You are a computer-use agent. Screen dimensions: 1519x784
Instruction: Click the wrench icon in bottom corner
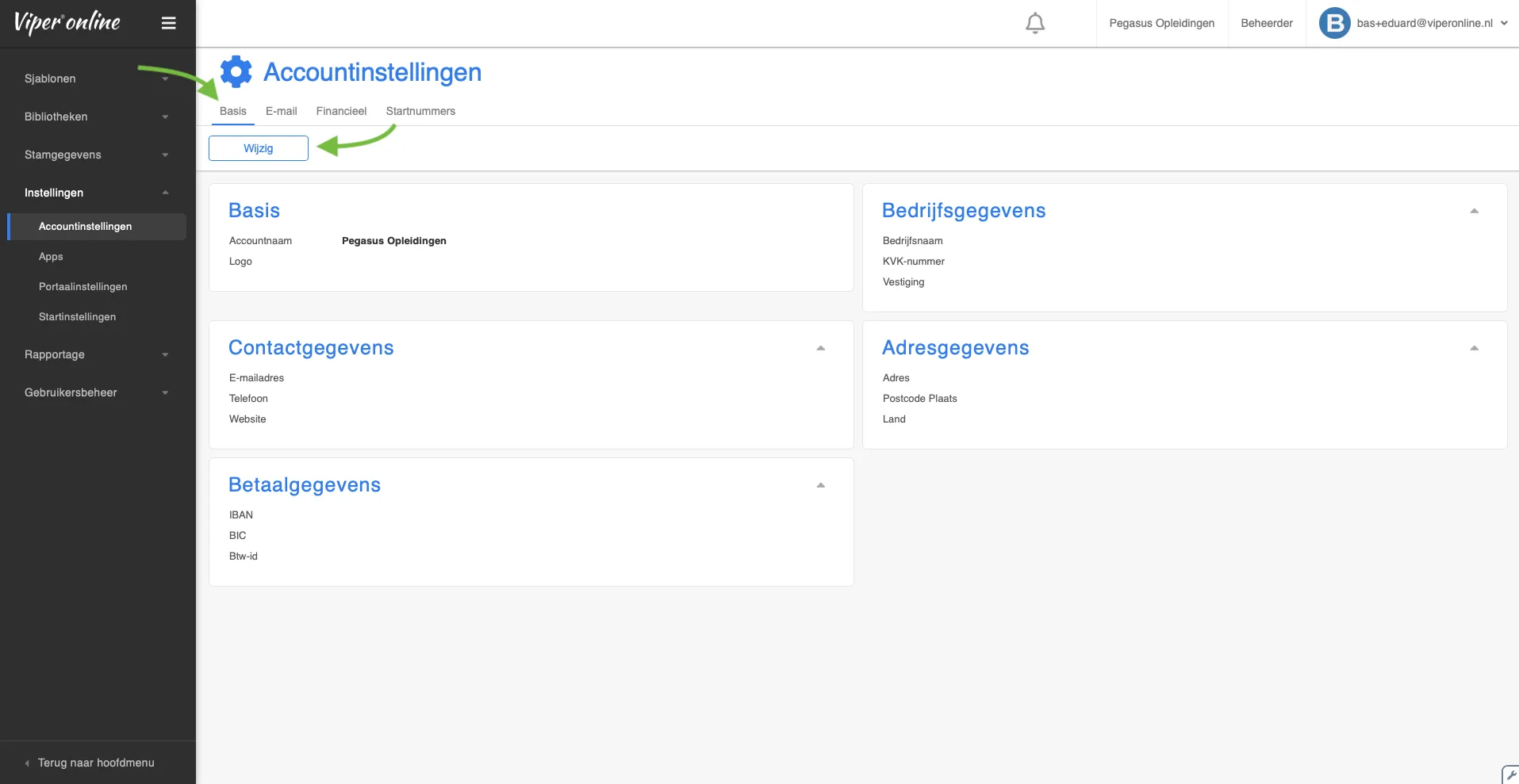click(x=1510, y=774)
